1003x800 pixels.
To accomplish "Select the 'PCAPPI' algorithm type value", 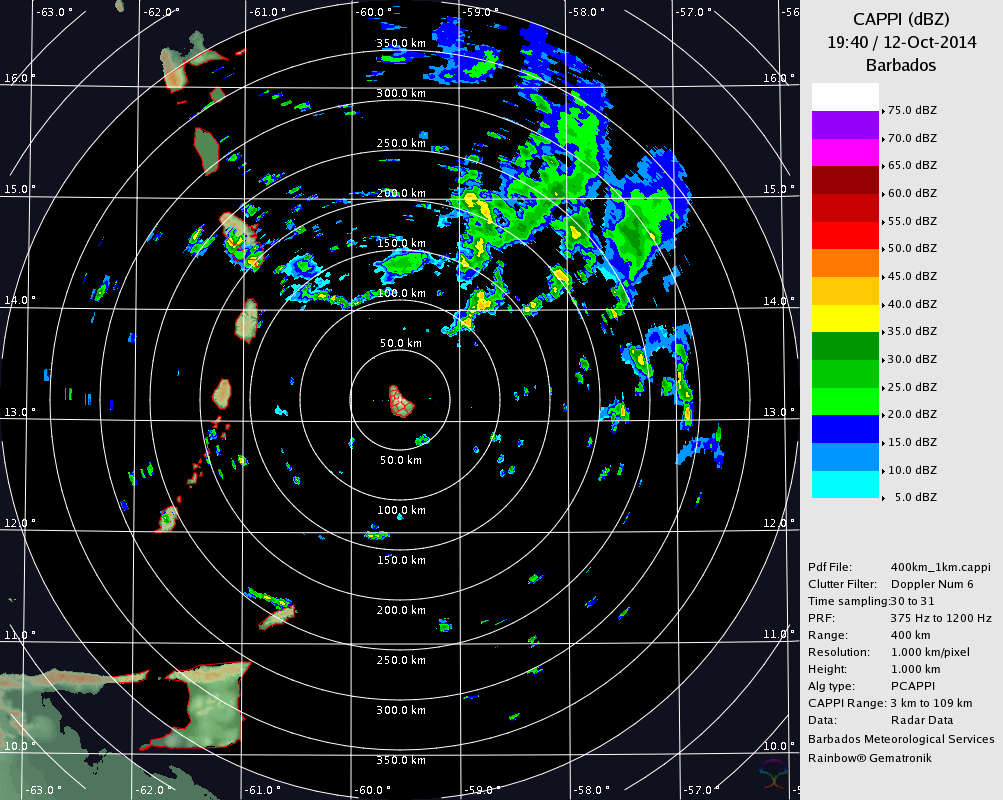I will click(913, 686).
